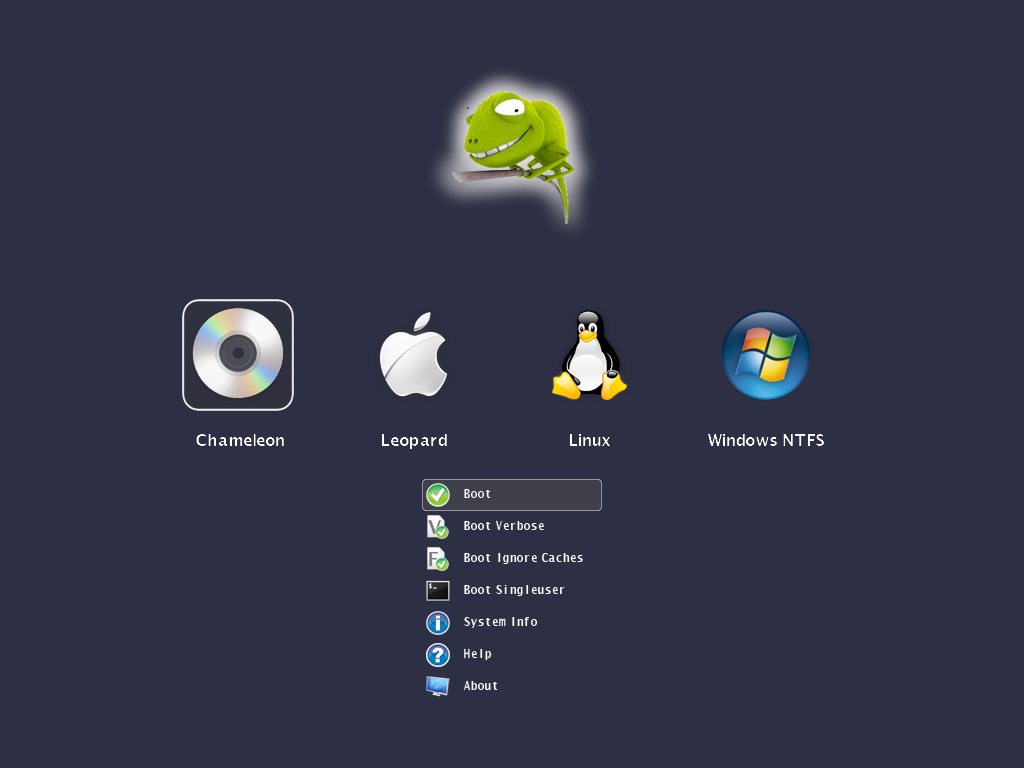Click the Linux volume label
1024x768 pixels.
click(589, 440)
